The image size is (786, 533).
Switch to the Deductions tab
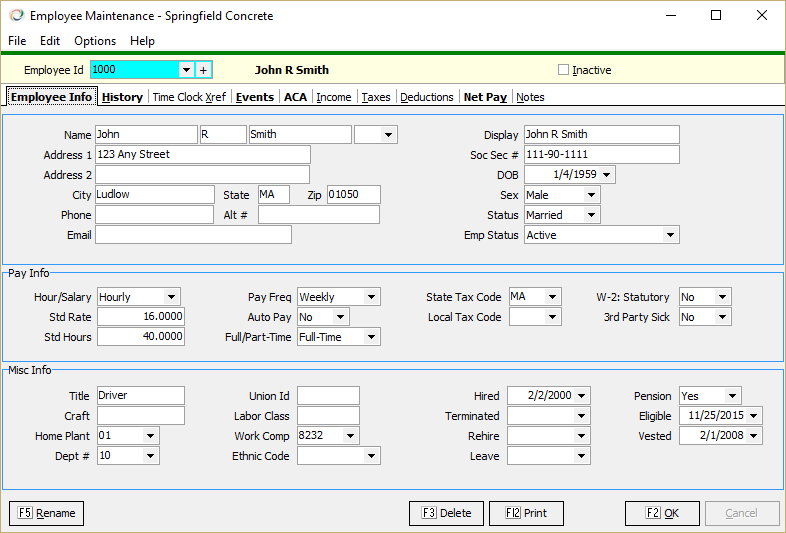[427, 97]
